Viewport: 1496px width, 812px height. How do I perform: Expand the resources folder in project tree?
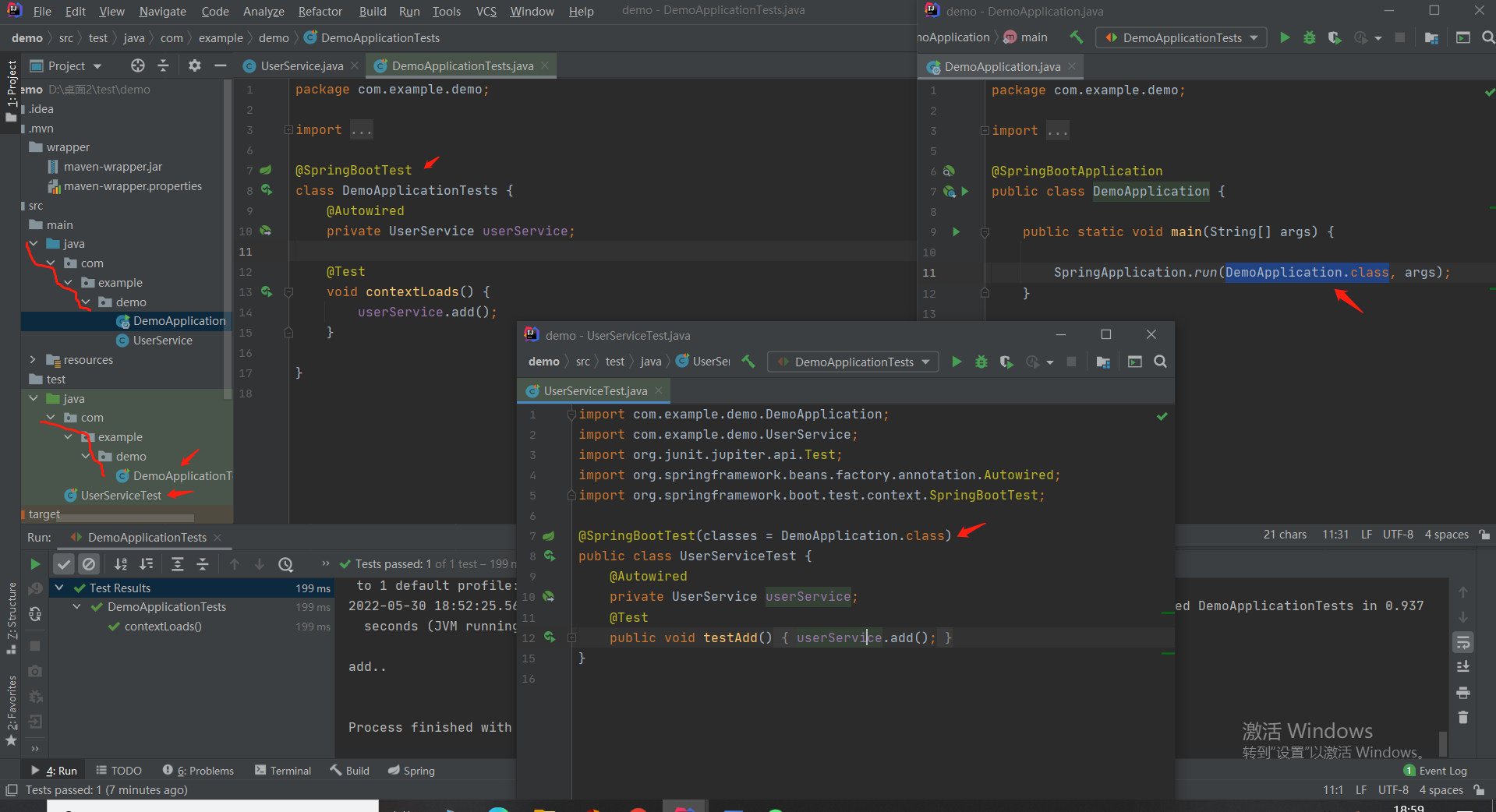tap(33, 360)
